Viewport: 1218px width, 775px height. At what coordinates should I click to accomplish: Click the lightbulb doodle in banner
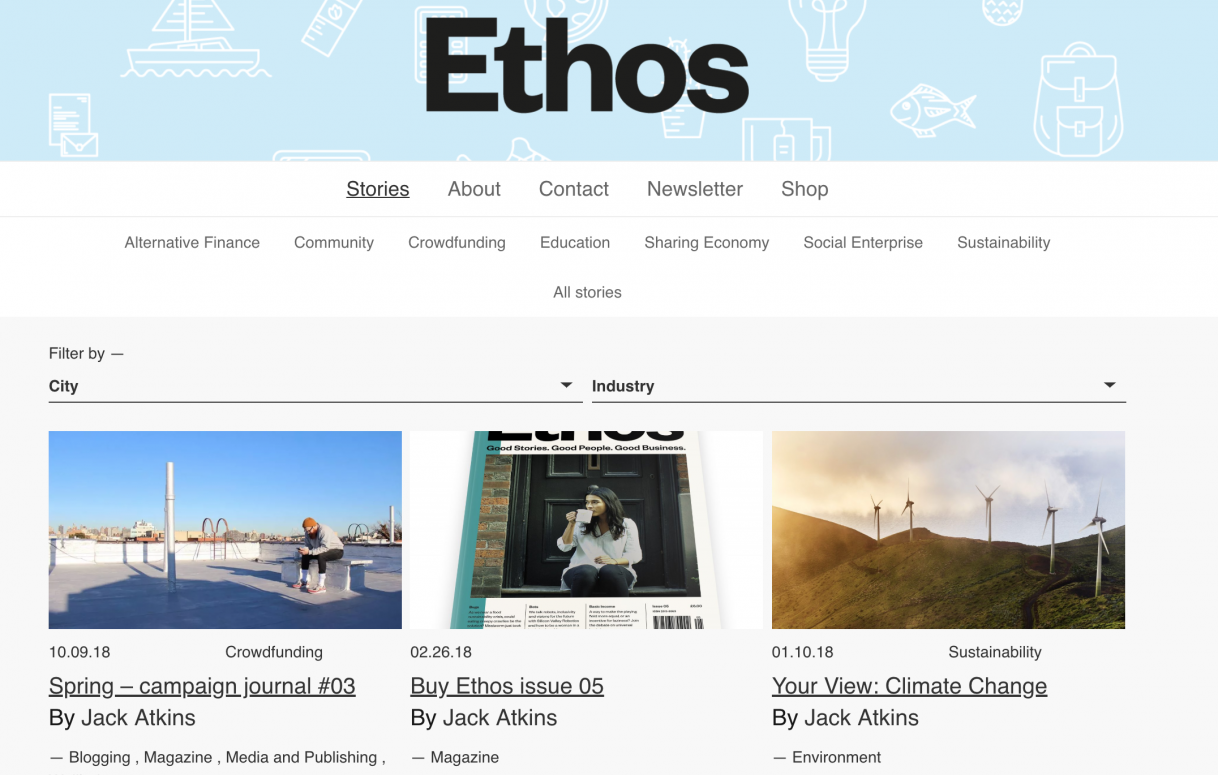827,32
